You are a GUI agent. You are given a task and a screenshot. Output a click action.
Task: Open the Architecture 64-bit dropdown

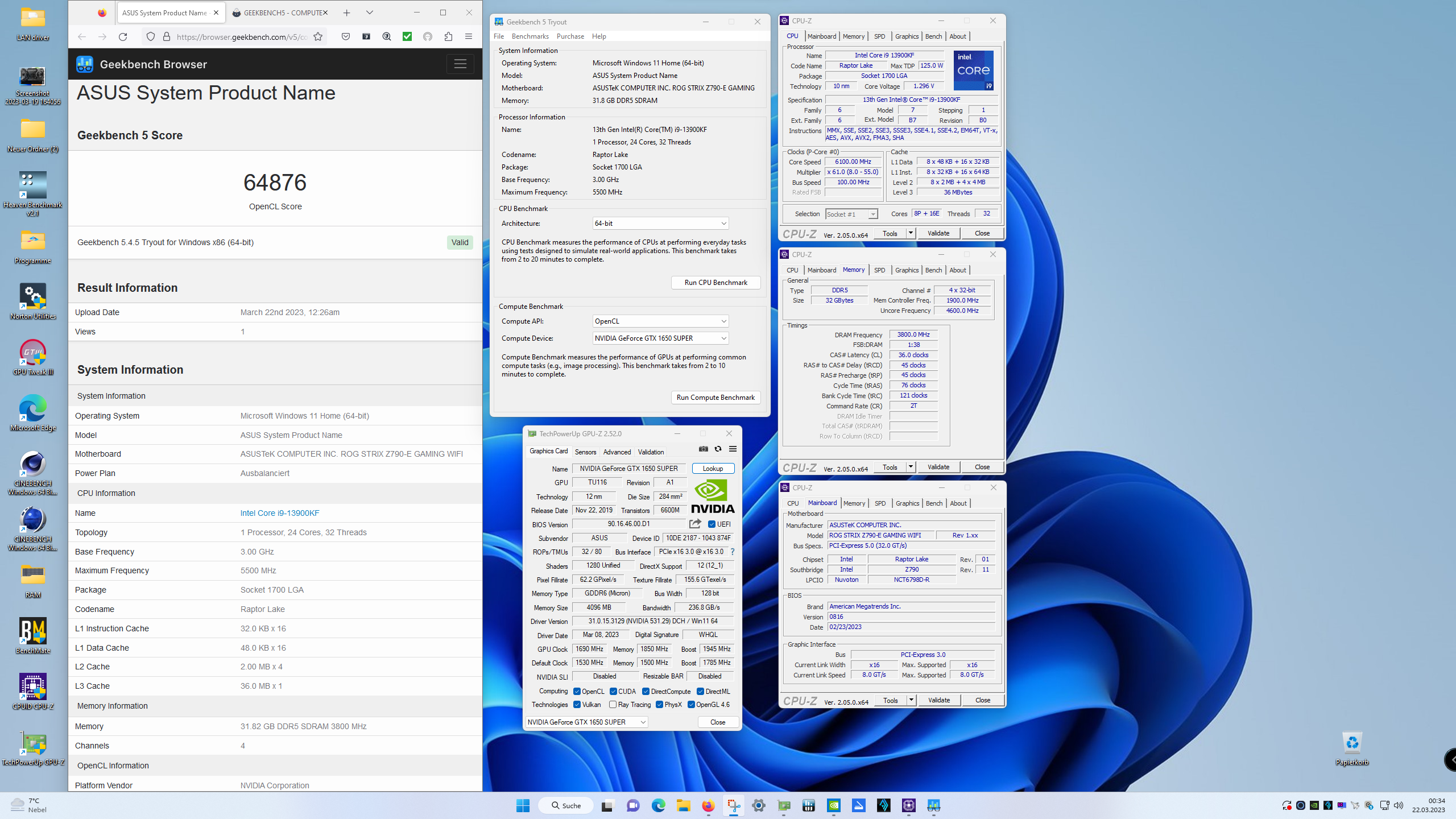coord(660,223)
